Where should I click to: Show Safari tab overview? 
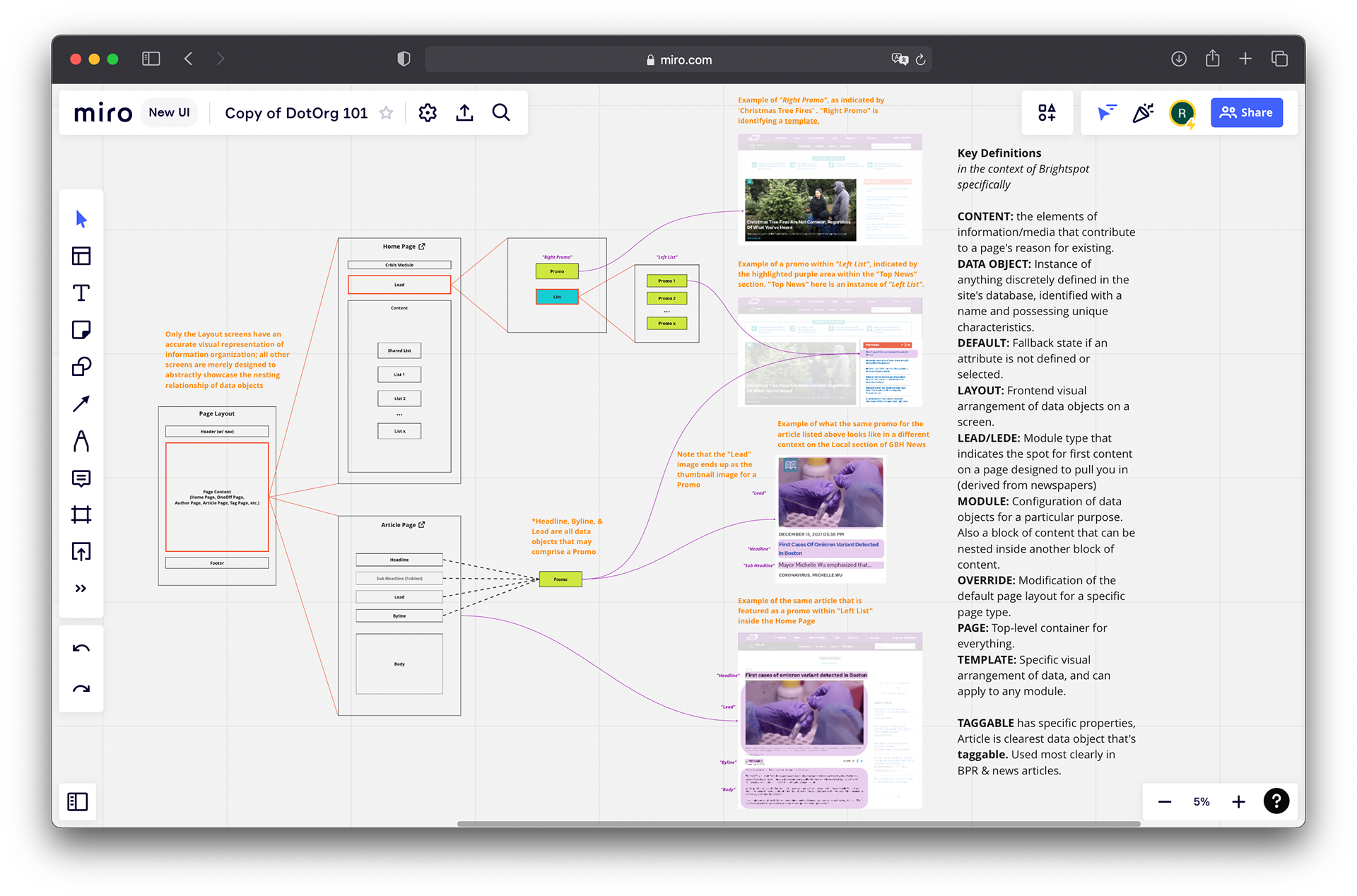pos(1279,59)
